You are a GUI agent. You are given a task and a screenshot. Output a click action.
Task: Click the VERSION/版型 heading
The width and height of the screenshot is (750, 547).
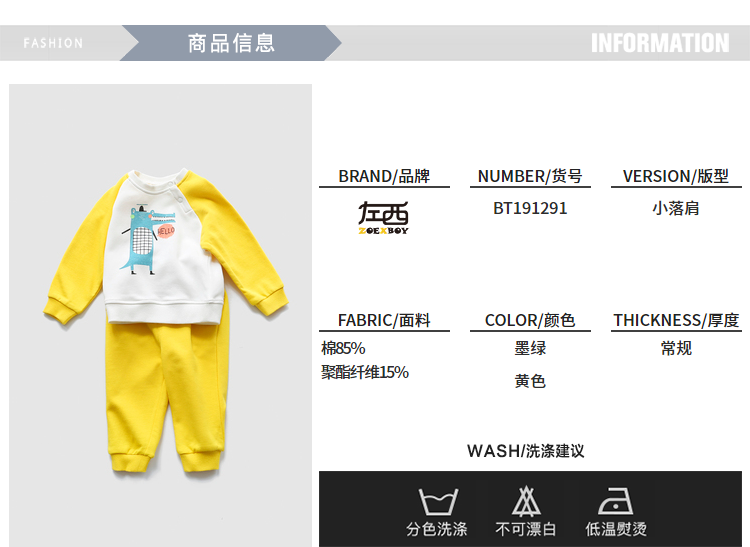coord(675,176)
